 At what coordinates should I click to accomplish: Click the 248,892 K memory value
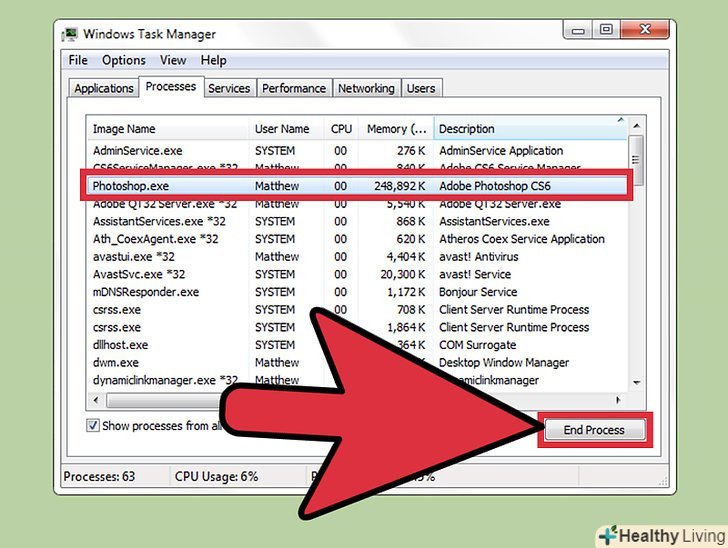point(400,186)
